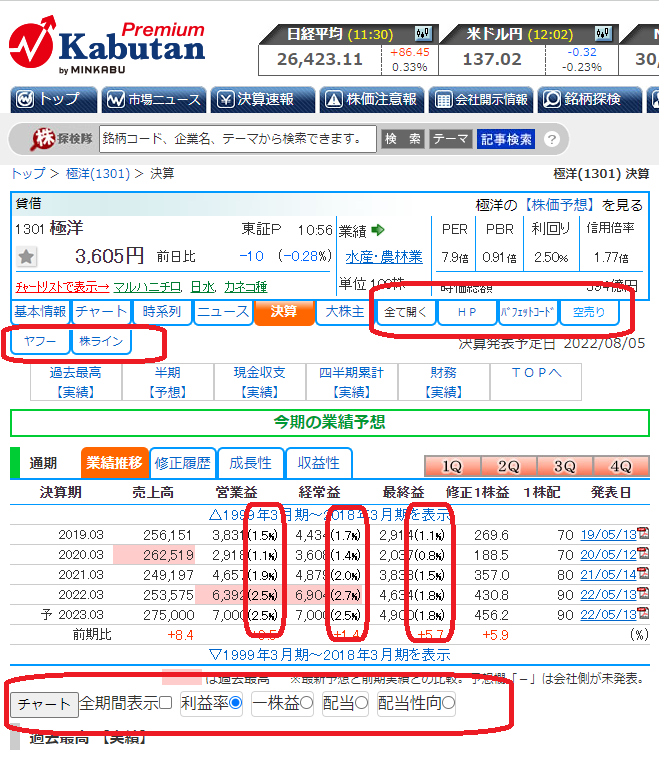Switch to the 大株主 tab
659x758 pixels.
[345, 312]
